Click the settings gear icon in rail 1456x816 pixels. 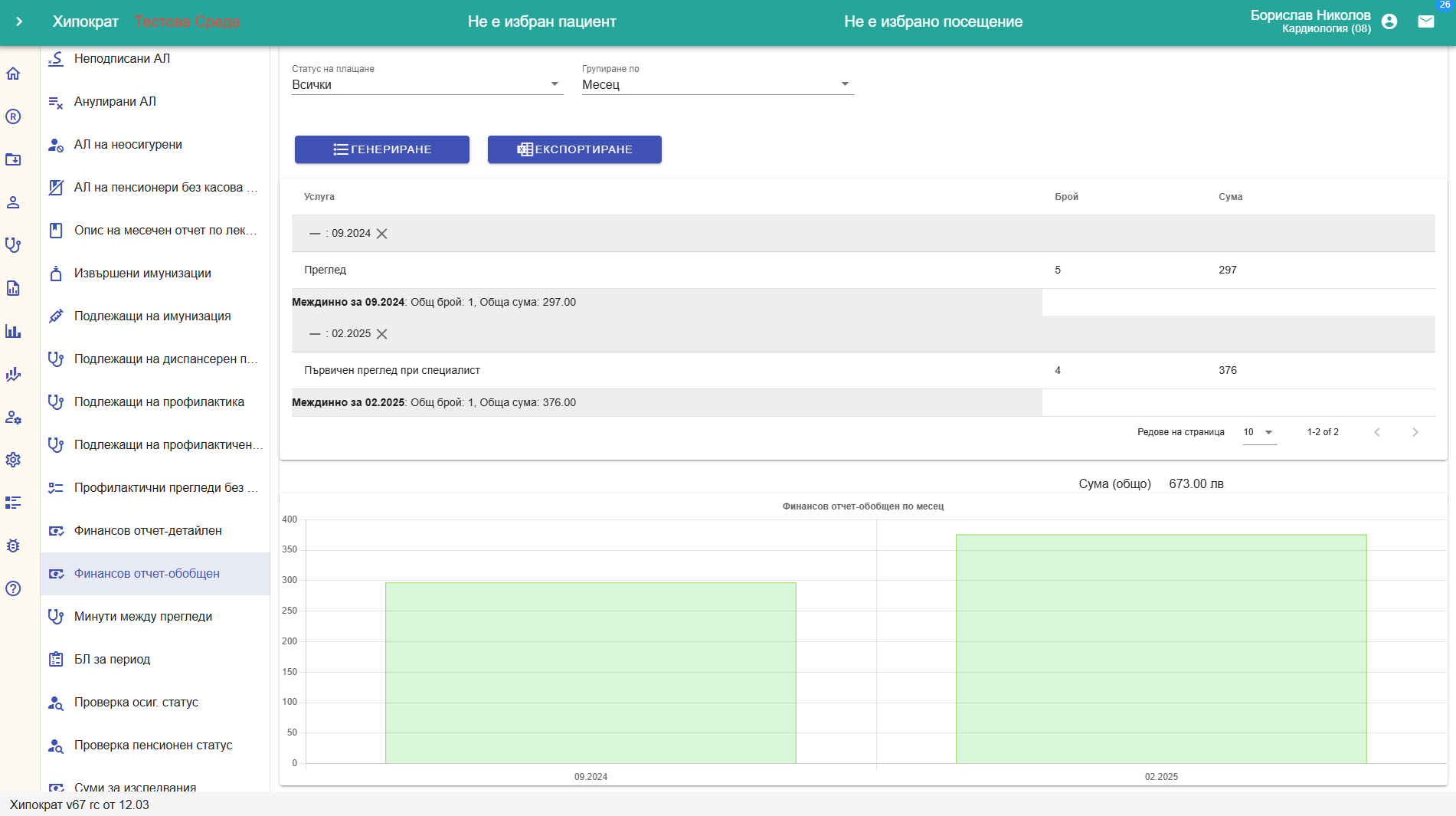(x=13, y=460)
